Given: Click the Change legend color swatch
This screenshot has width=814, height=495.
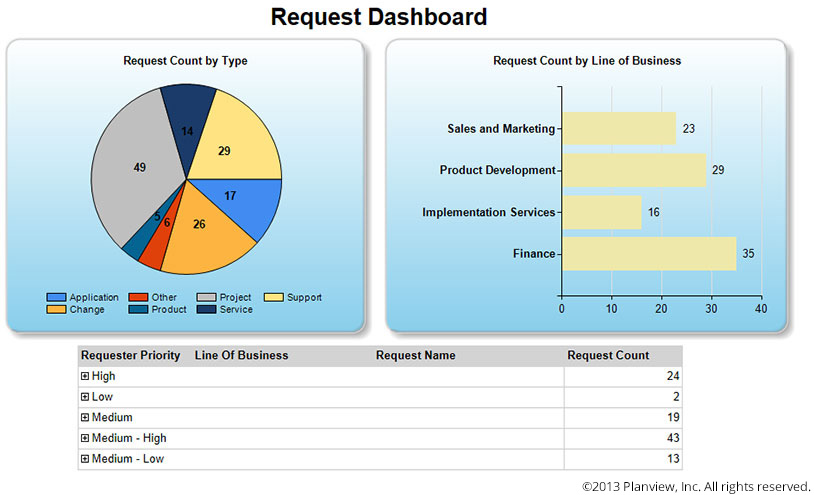Looking at the screenshot, I should [56, 309].
